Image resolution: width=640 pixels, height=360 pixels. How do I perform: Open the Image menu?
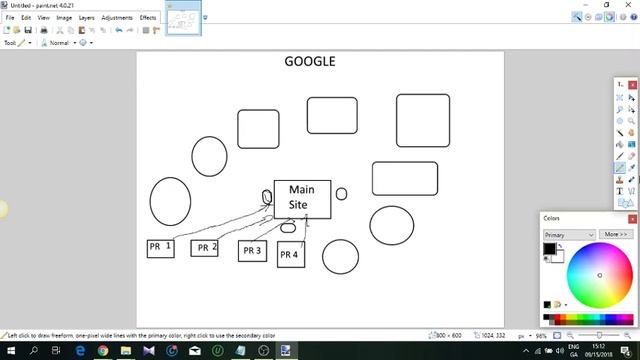click(x=64, y=18)
